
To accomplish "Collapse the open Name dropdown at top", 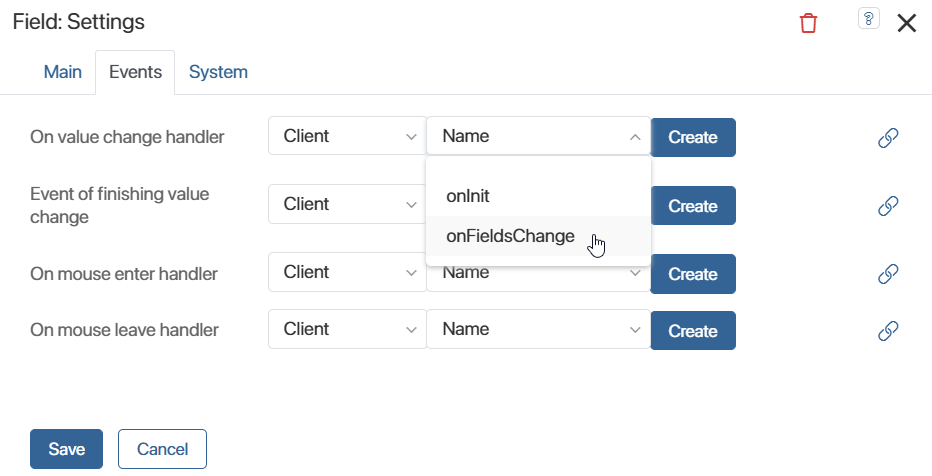I will tap(539, 136).
